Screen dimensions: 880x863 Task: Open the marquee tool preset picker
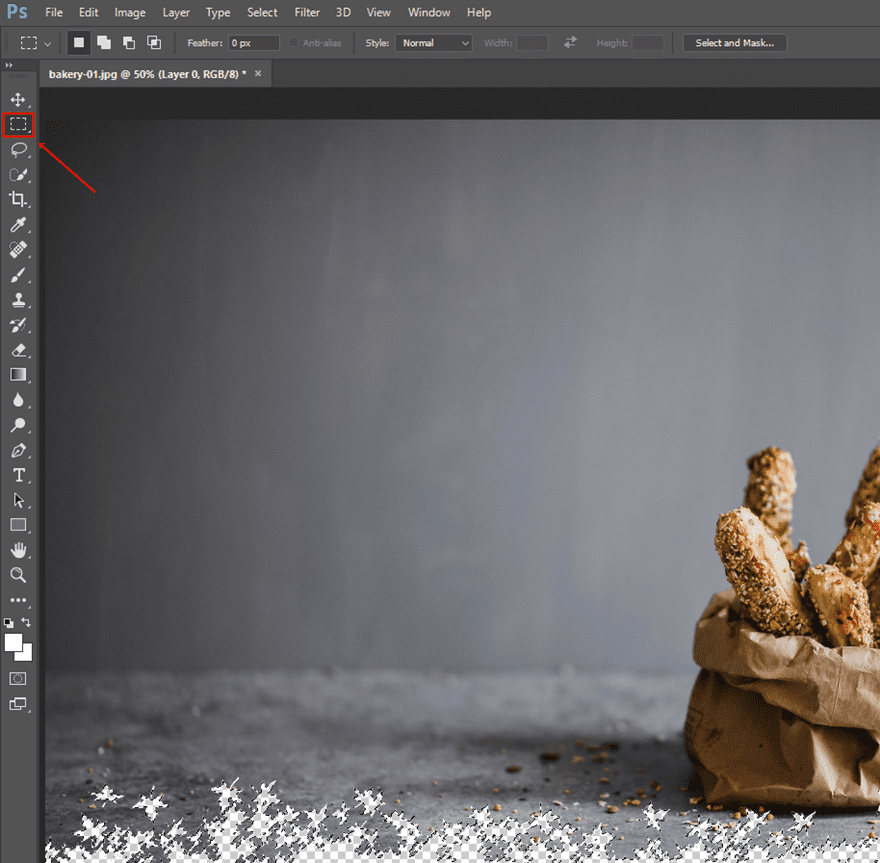point(36,43)
